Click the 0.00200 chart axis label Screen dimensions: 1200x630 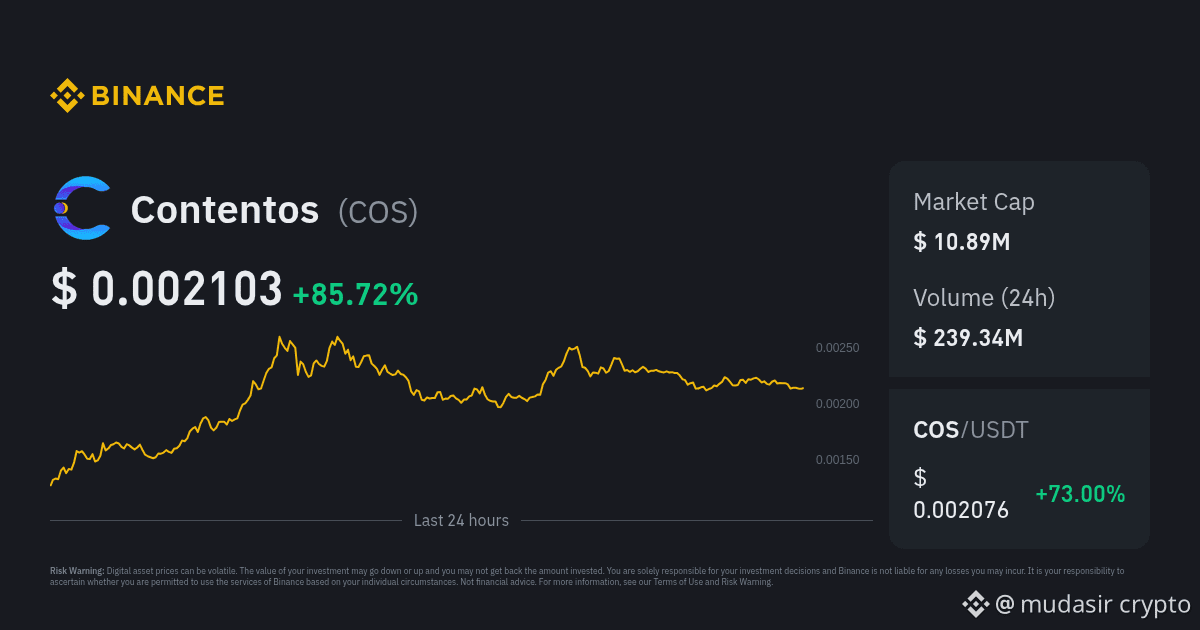point(837,404)
